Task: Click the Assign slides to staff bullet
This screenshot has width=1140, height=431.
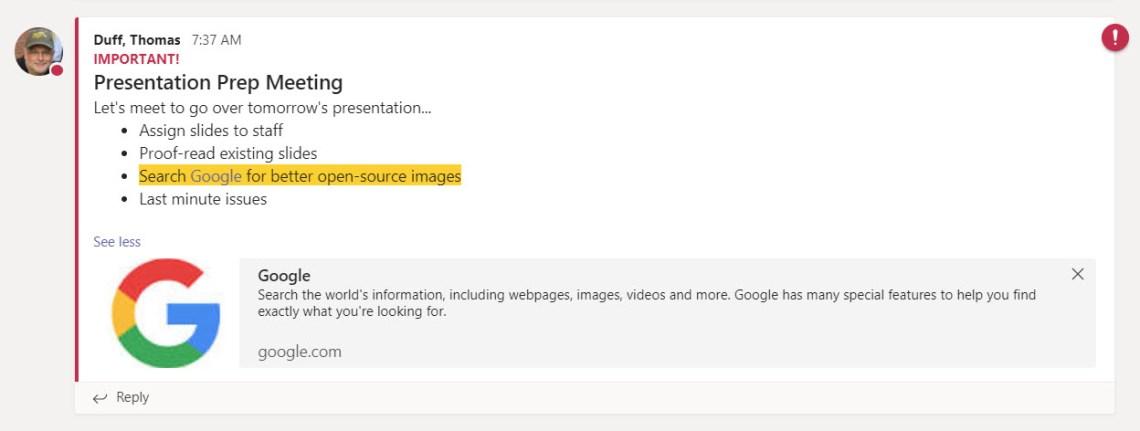Action: [x=211, y=130]
